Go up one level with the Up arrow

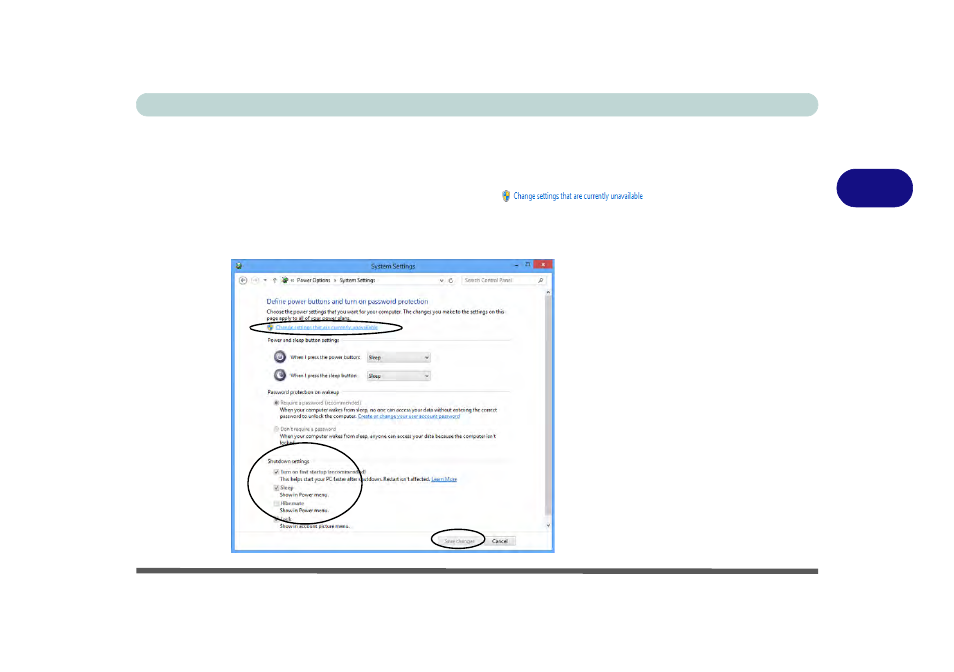pyautogui.click(x=274, y=280)
